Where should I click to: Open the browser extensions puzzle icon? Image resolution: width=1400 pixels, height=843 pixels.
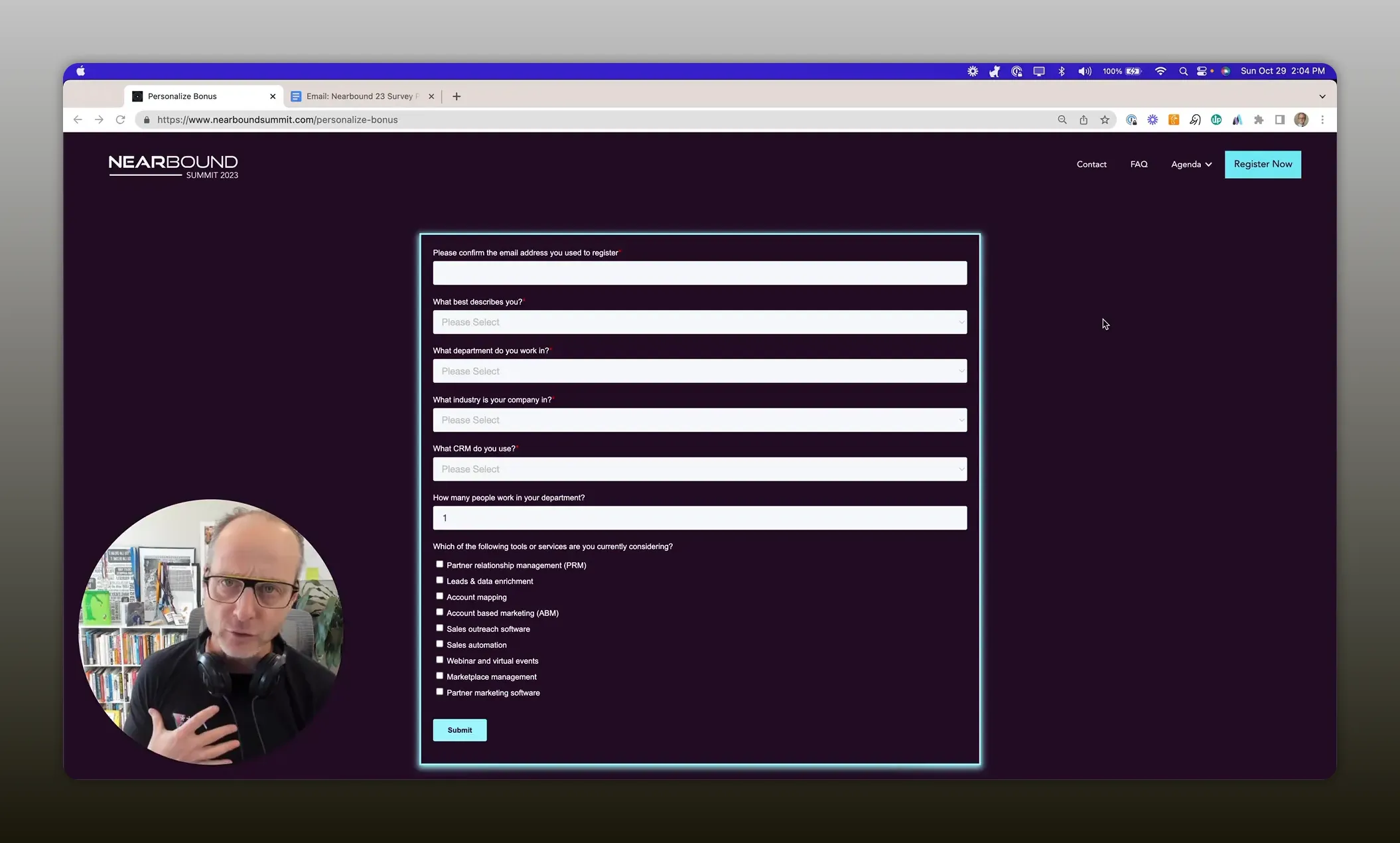(x=1259, y=119)
